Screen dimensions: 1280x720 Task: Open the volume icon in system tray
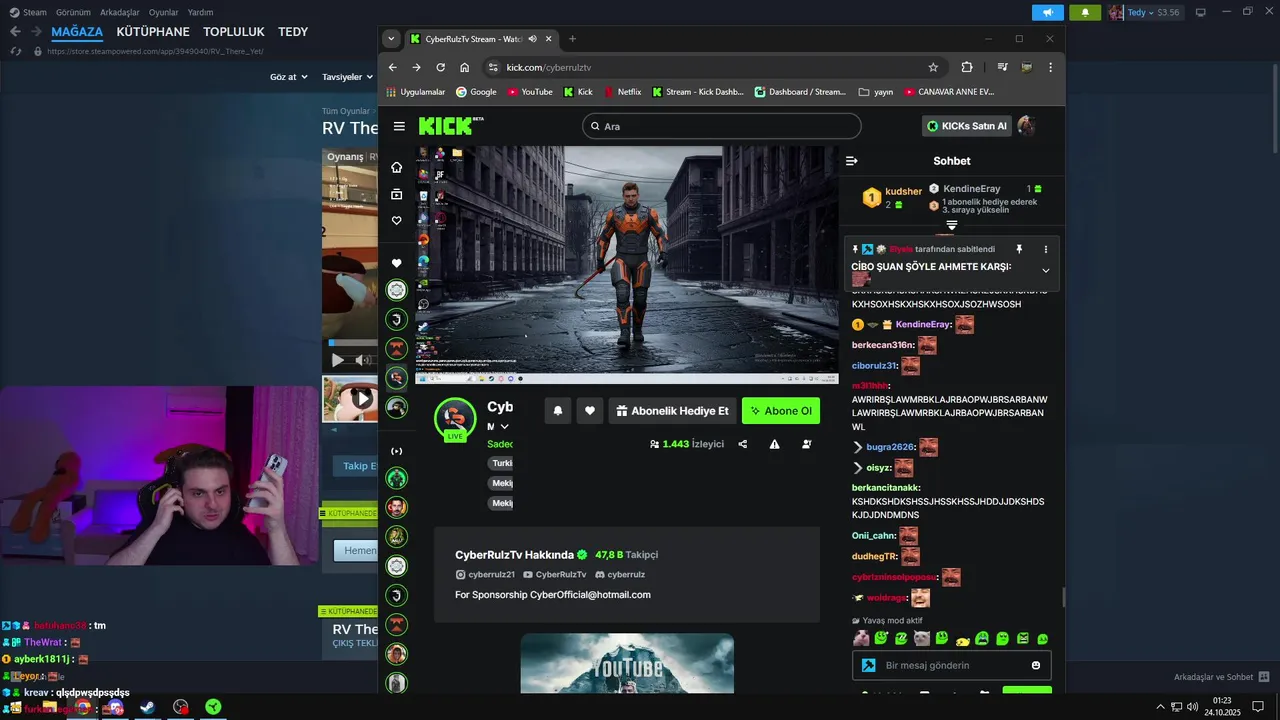[1192, 707]
